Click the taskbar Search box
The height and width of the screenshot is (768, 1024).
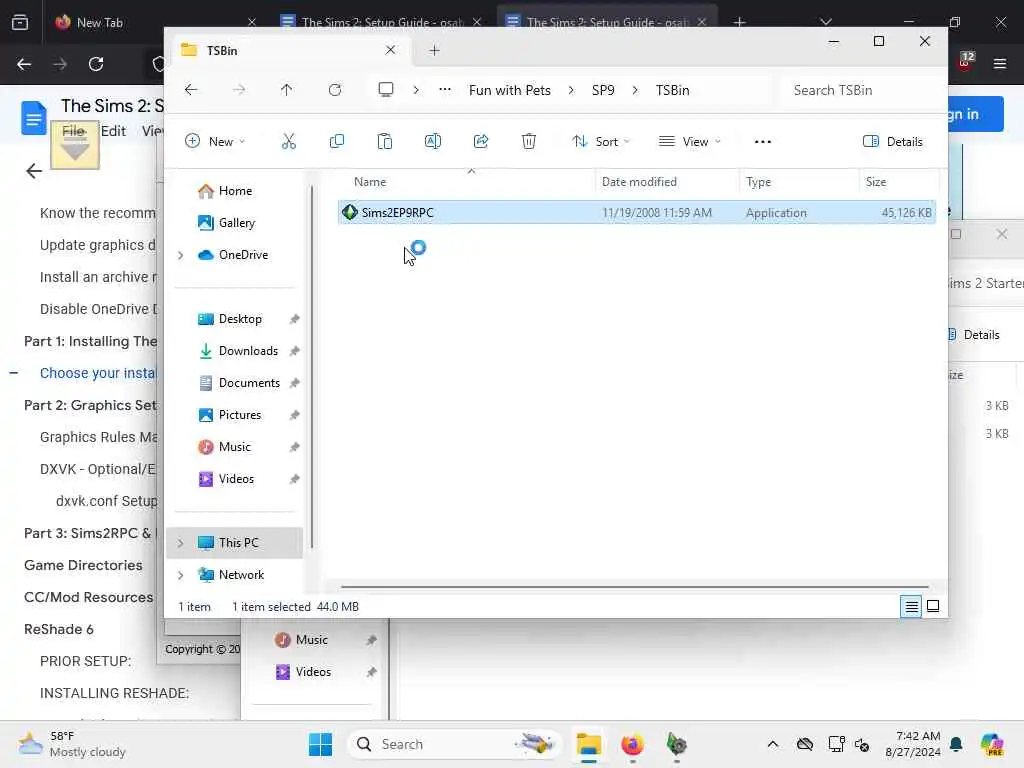pyautogui.click(x=454, y=744)
